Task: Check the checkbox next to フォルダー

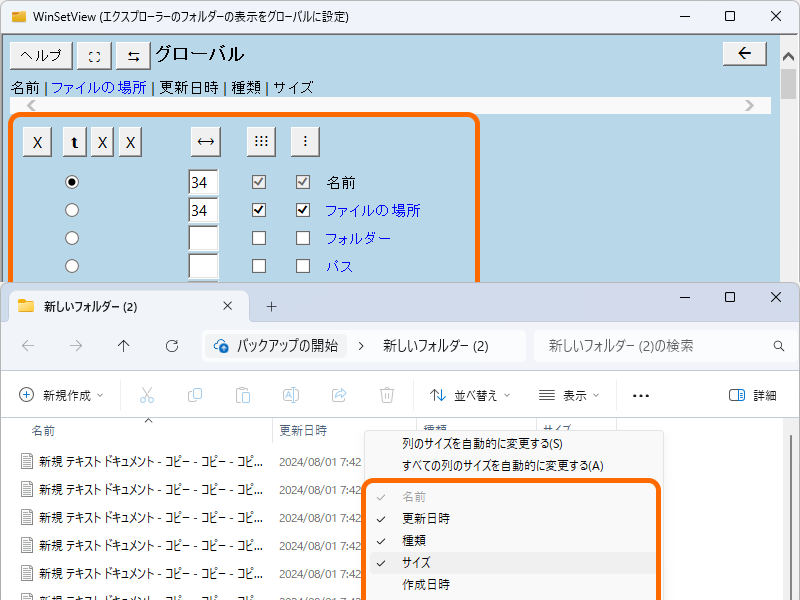Action: tap(259, 238)
